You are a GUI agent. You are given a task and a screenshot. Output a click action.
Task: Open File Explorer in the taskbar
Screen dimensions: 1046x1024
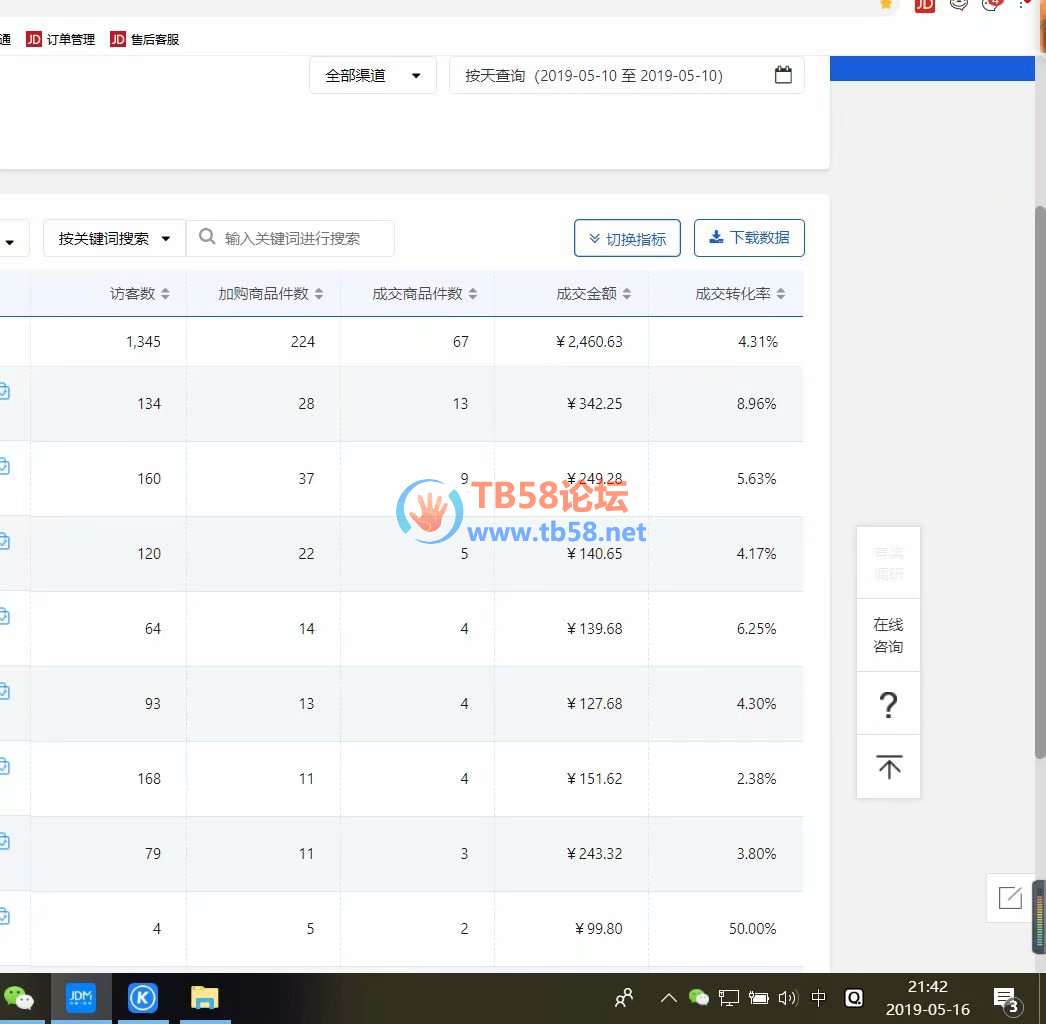(205, 997)
